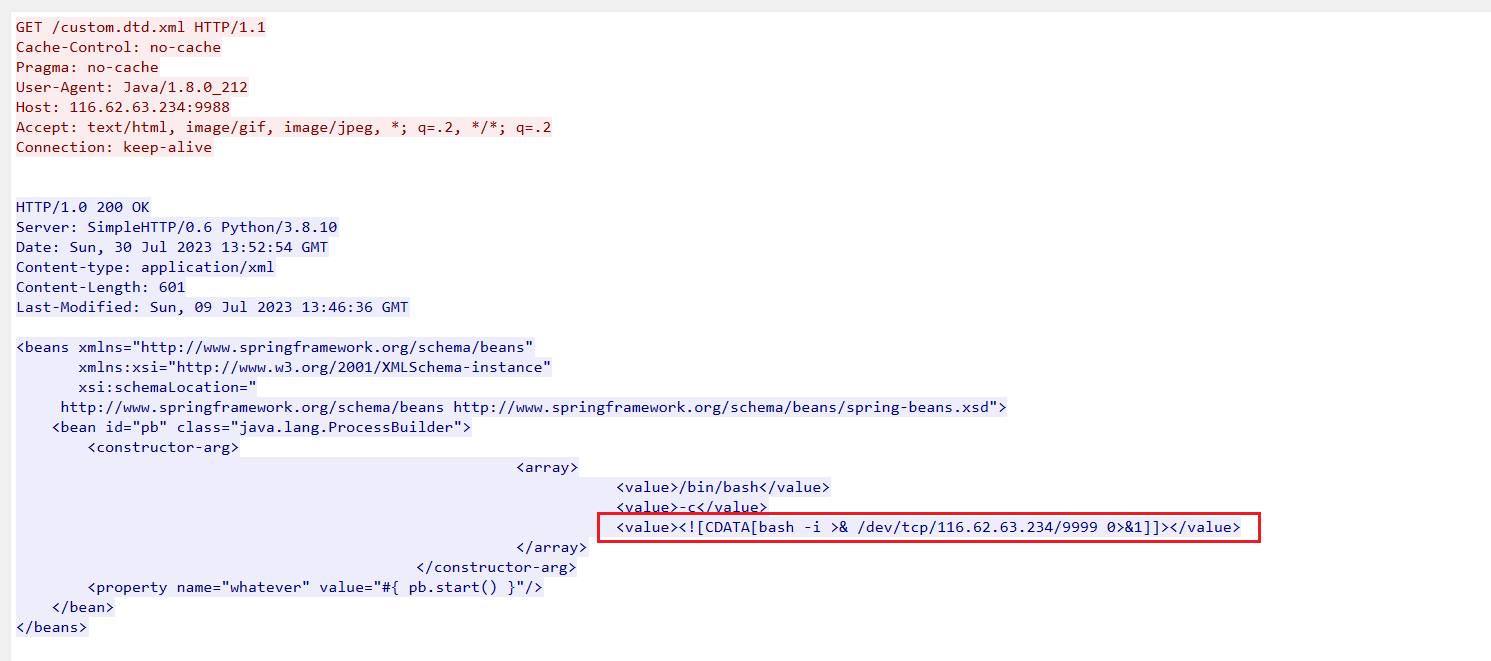Click the 'GET /custom.dtd.xml HTTP/1.1' request line

tap(141, 27)
